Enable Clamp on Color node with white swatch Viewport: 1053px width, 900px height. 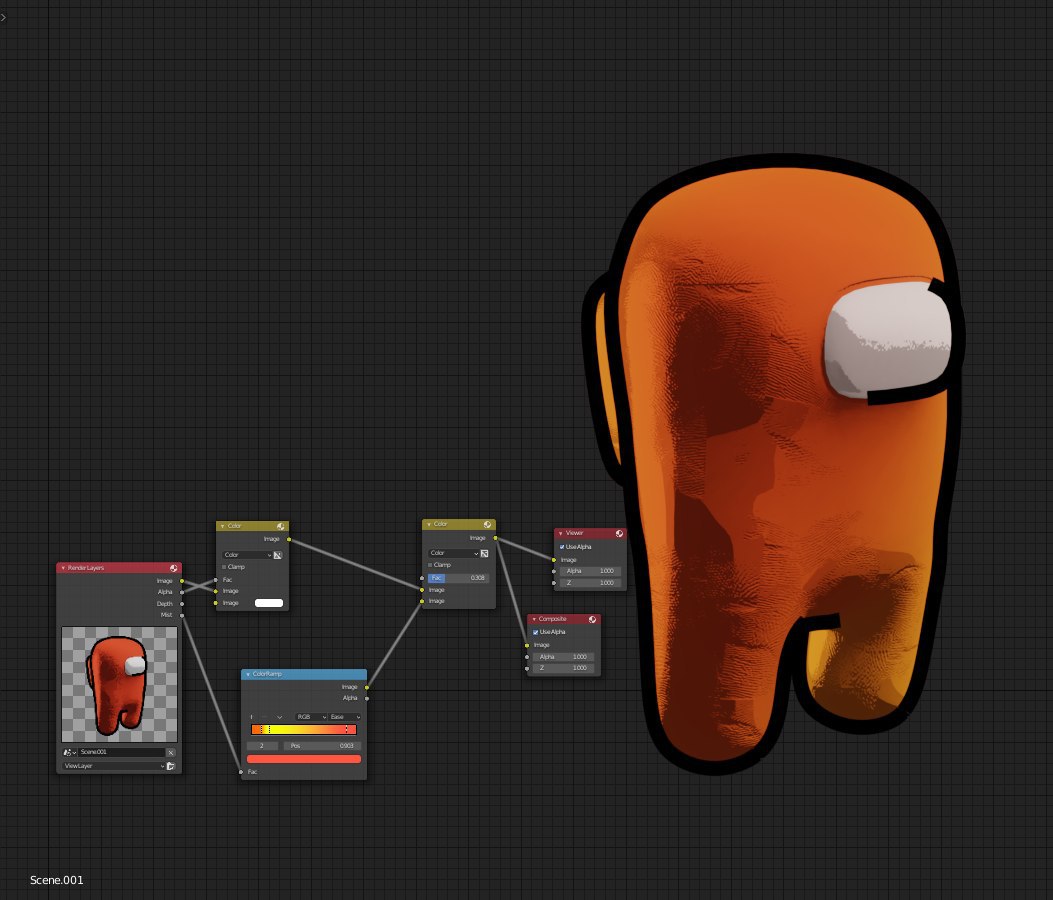coord(224,567)
